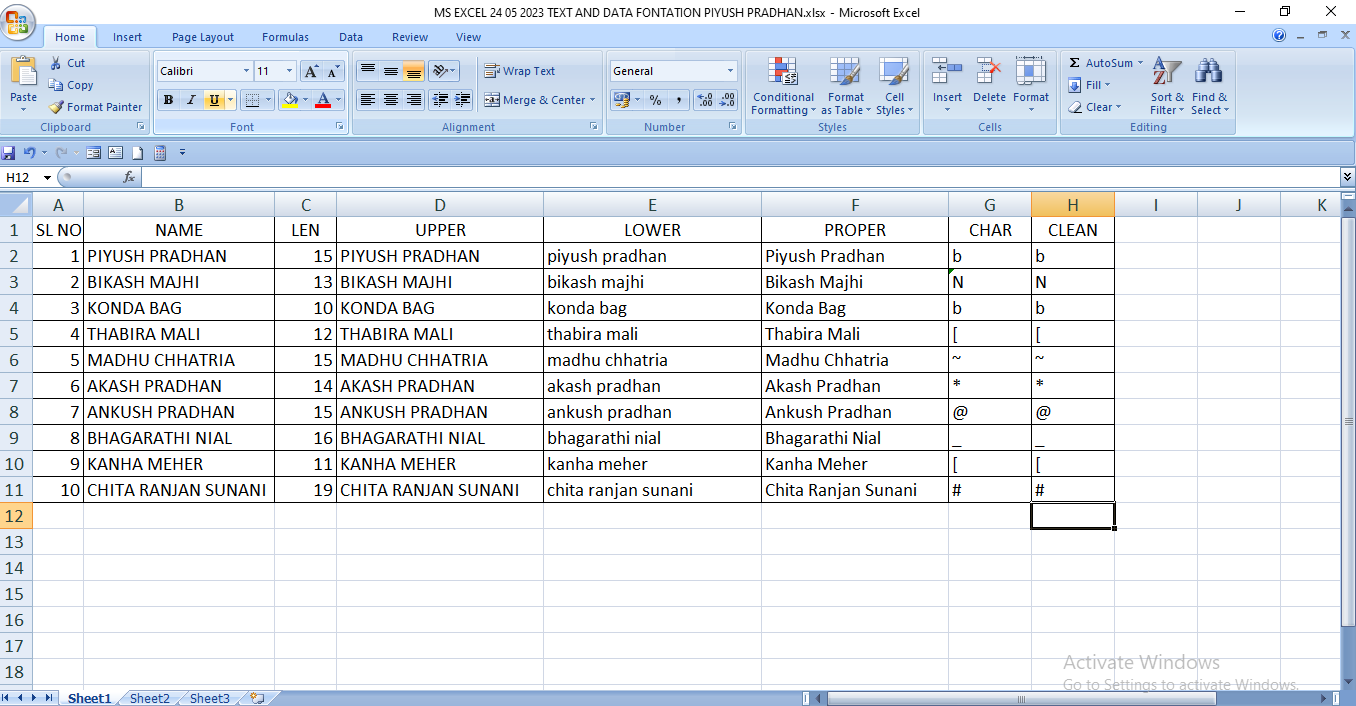The image size is (1356, 706).
Task: Click the Conditional Formatting icon
Action: point(782,72)
